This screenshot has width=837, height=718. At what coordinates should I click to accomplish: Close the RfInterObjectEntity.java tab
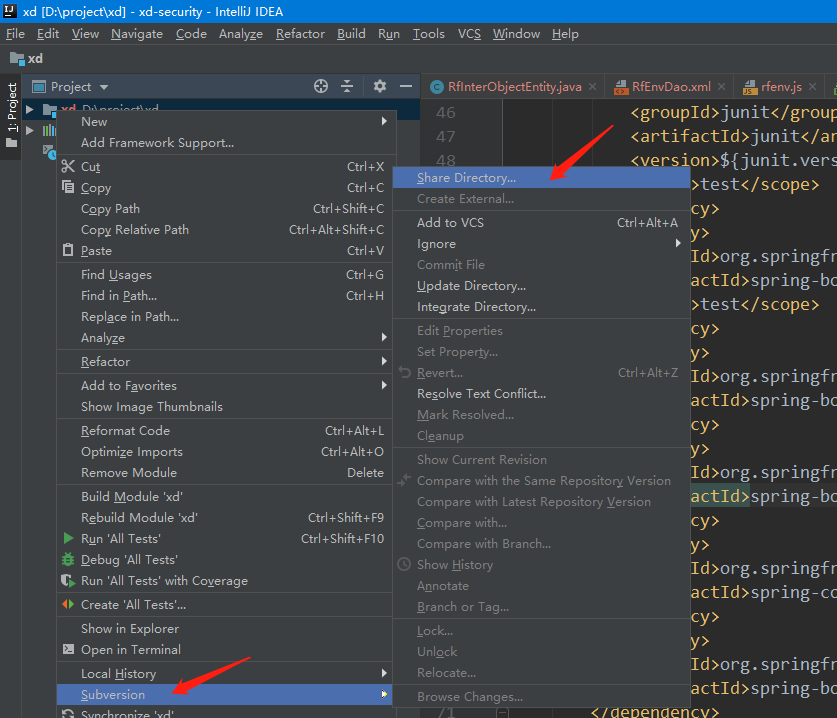coord(593,86)
